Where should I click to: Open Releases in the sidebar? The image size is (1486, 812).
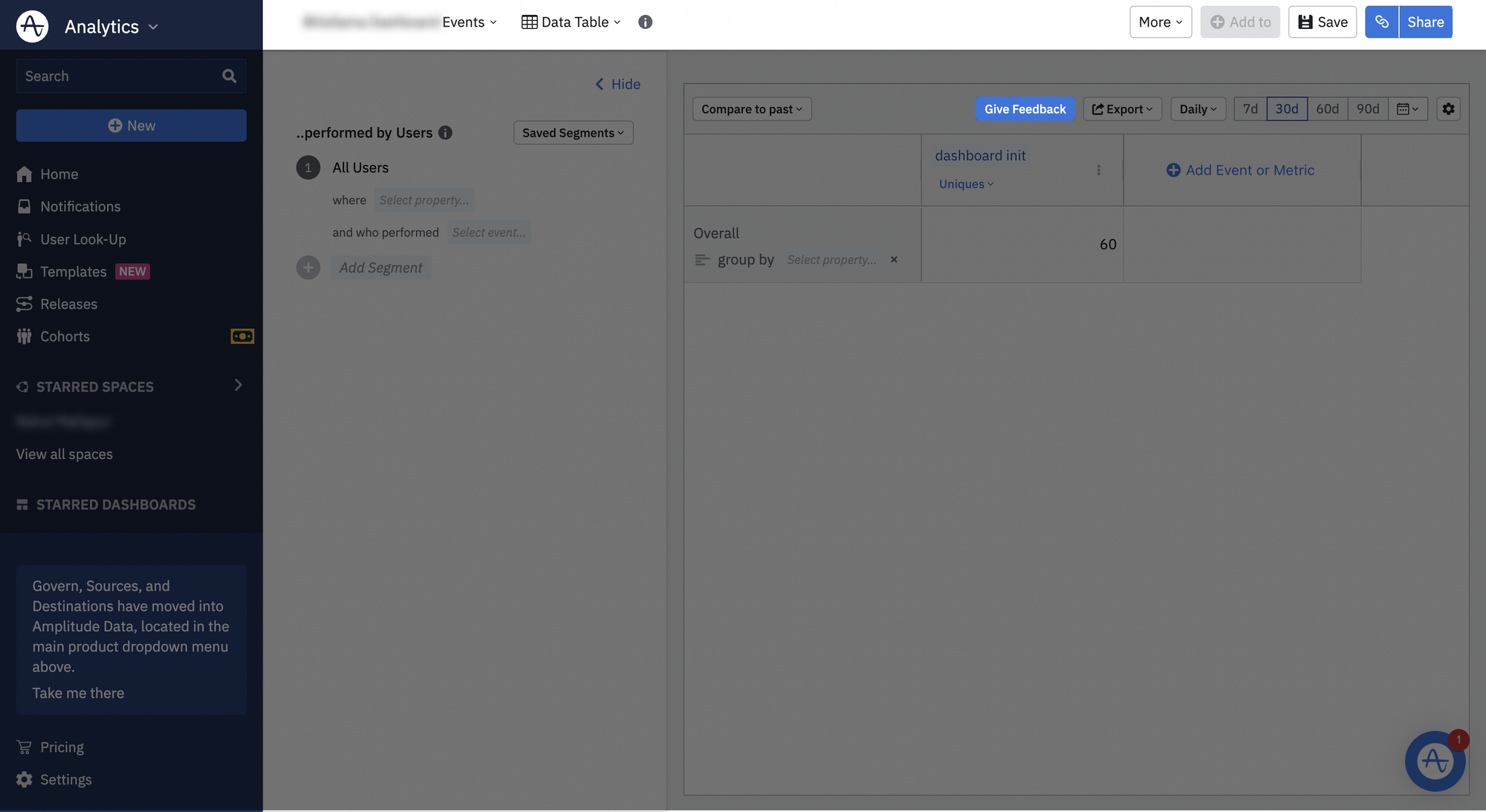point(68,304)
